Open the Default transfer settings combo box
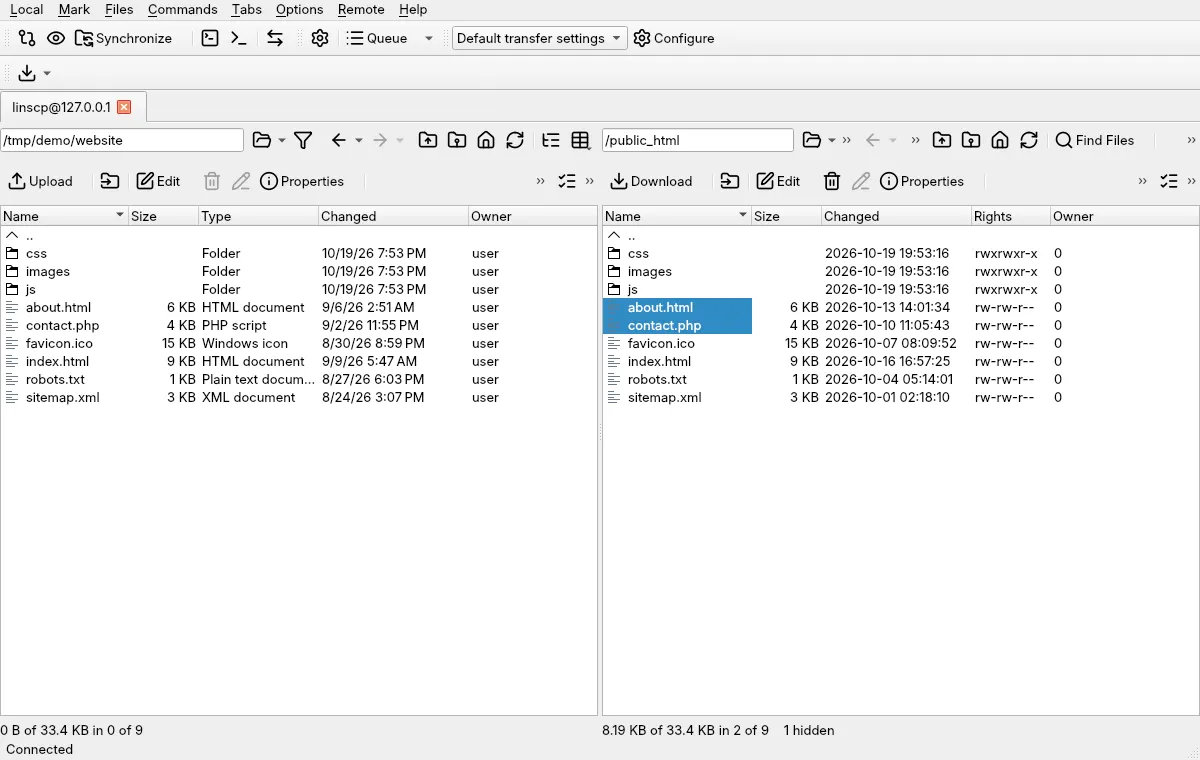The width and height of the screenshot is (1200, 760). (x=539, y=38)
